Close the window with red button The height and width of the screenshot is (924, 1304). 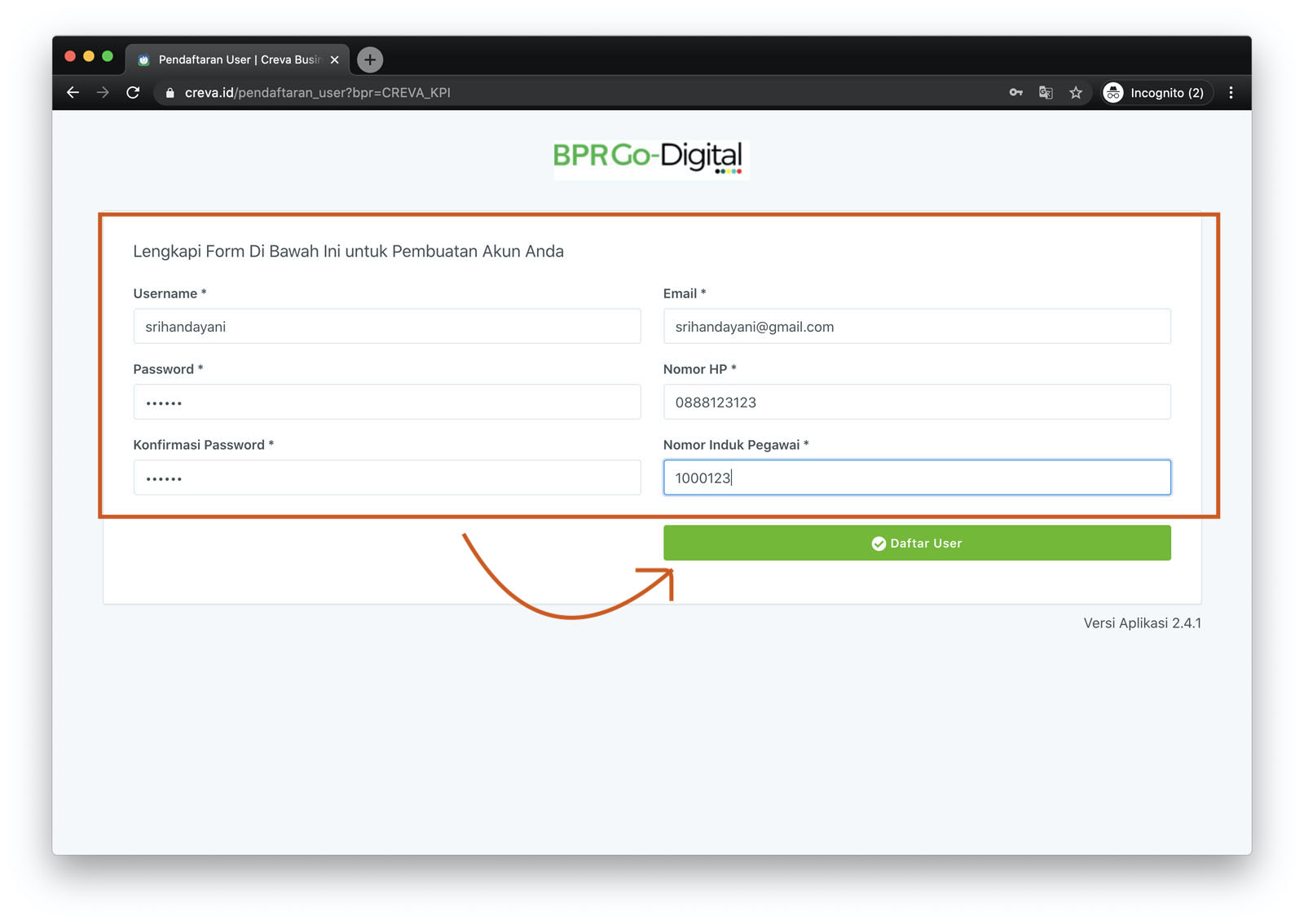[70, 56]
